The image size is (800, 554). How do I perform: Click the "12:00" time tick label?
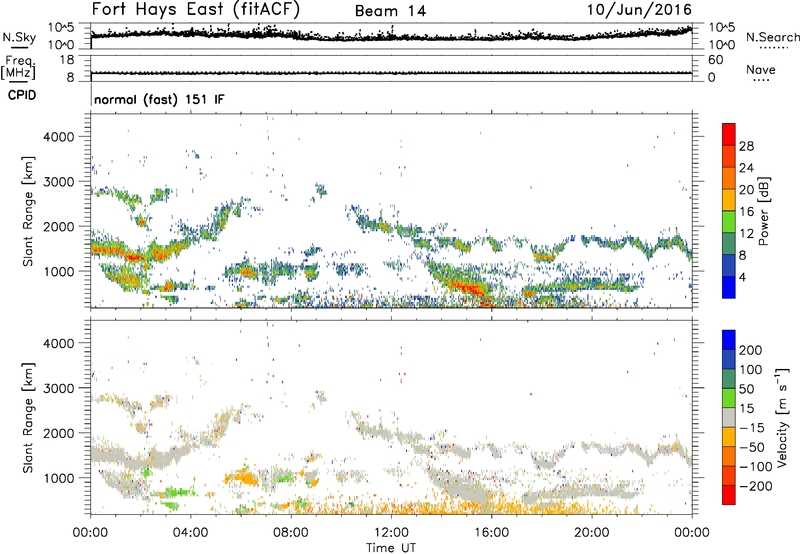pos(391,533)
